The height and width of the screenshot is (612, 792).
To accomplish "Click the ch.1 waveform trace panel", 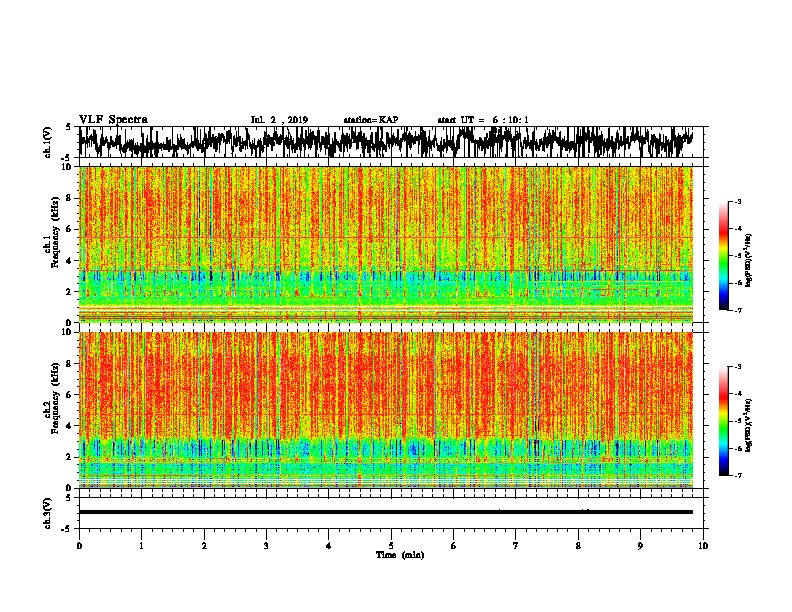I will (x=393, y=142).
